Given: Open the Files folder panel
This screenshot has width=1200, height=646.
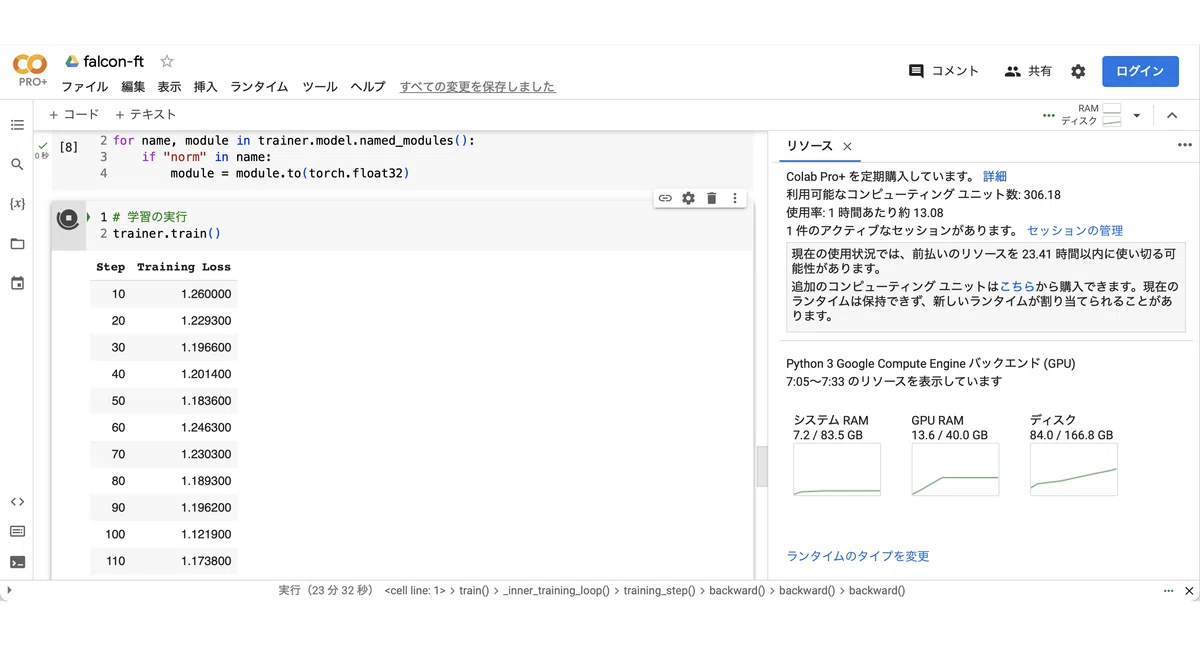Looking at the screenshot, I should pyautogui.click(x=17, y=244).
